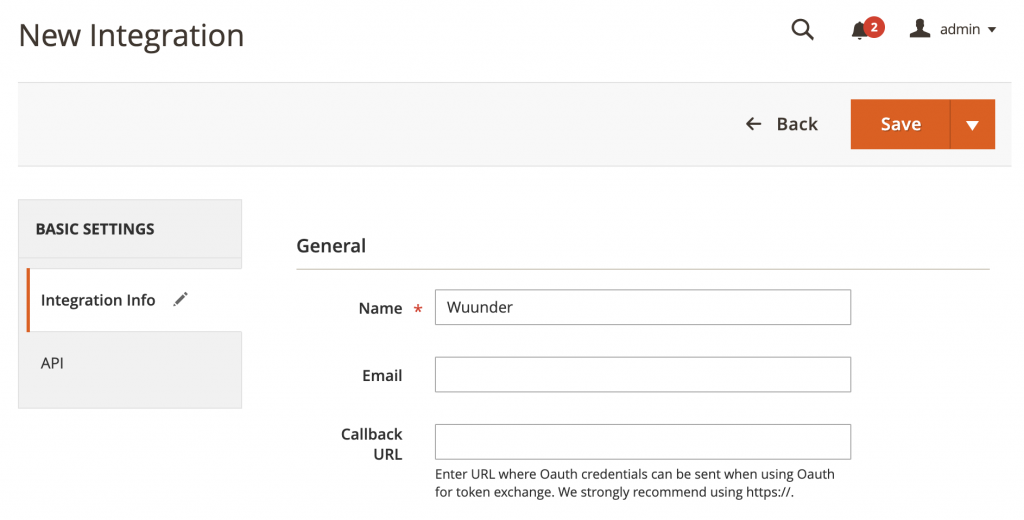Open notifications bell with 2 alerts
This screenshot has width=1024, height=520.
tap(867, 29)
